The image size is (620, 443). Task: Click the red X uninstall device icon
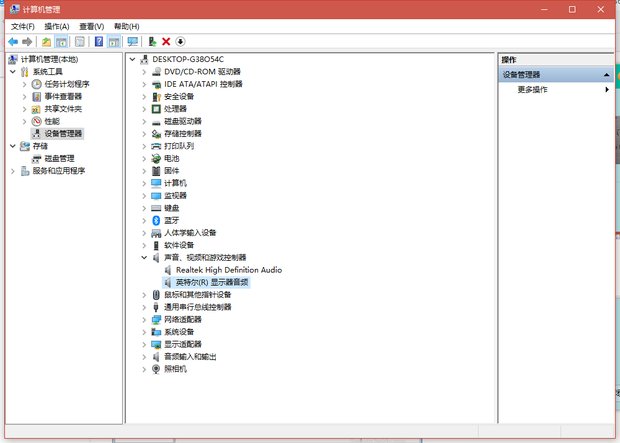165,42
